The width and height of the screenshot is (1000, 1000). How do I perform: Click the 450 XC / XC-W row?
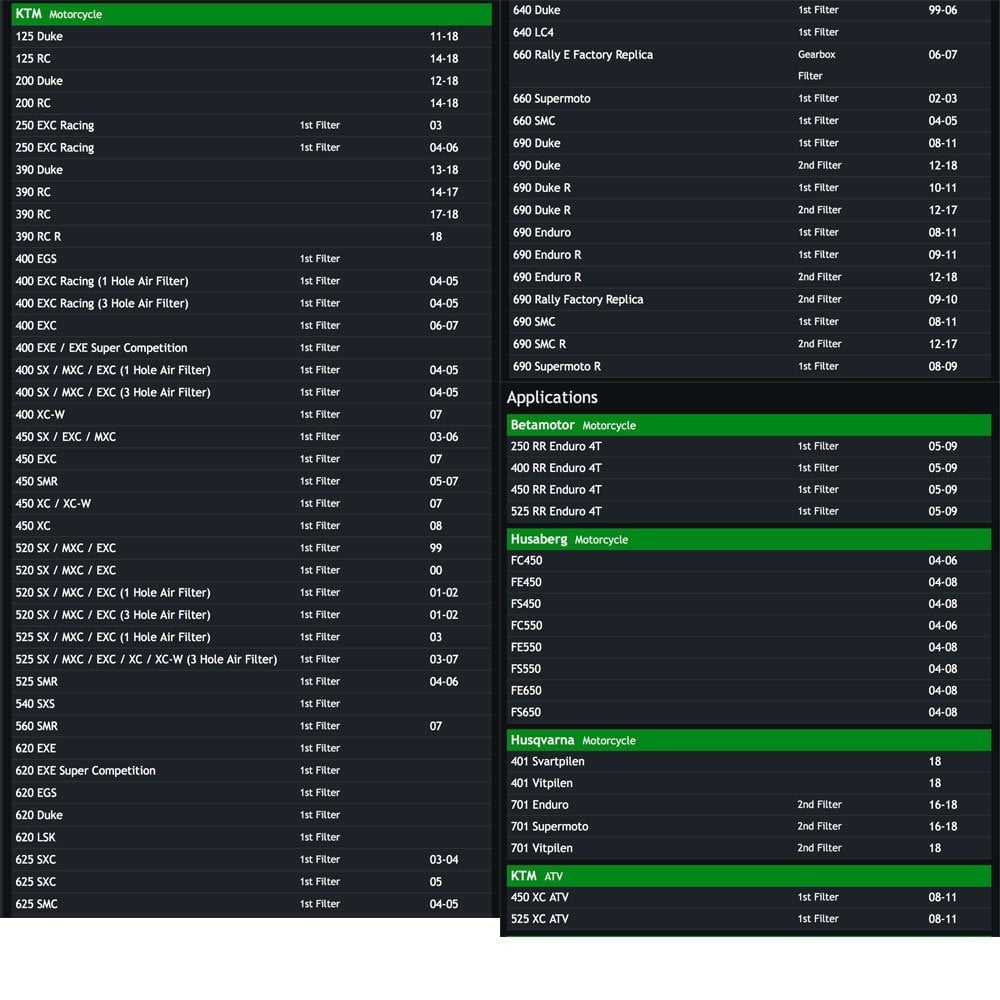pyautogui.click(x=251, y=504)
